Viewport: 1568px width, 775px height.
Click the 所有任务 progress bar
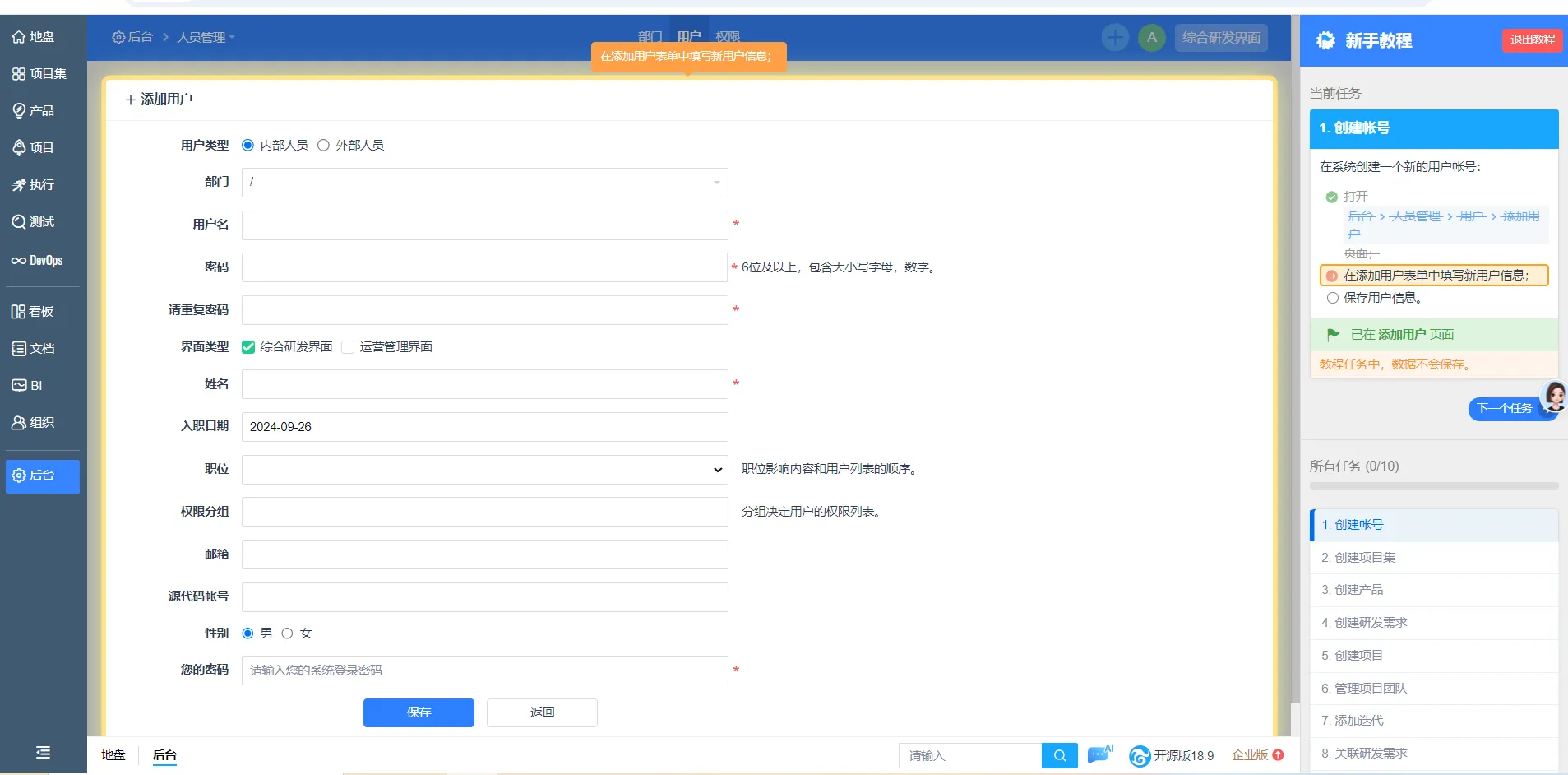pyautogui.click(x=1434, y=486)
